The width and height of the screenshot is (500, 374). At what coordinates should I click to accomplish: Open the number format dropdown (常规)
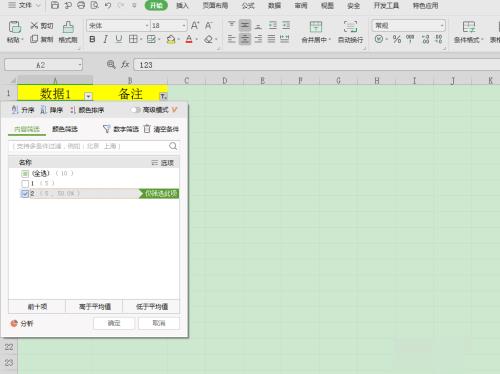pyautogui.click(x=442, y=26)
